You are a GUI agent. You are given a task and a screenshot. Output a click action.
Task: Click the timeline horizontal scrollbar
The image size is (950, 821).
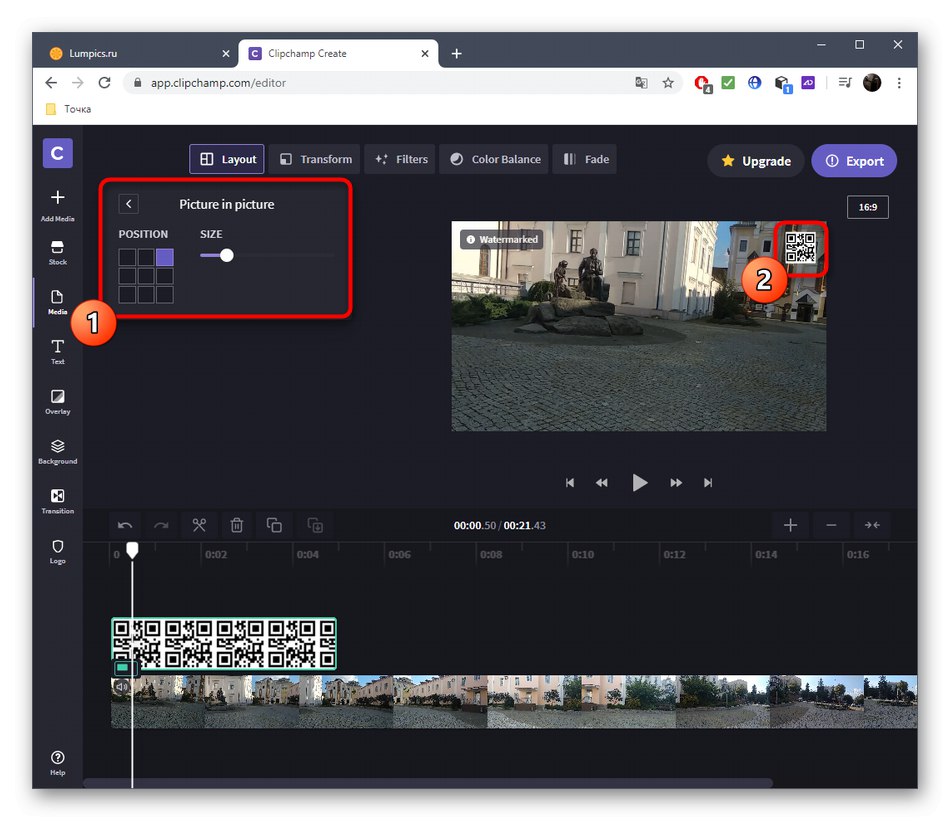coord(428,783)
